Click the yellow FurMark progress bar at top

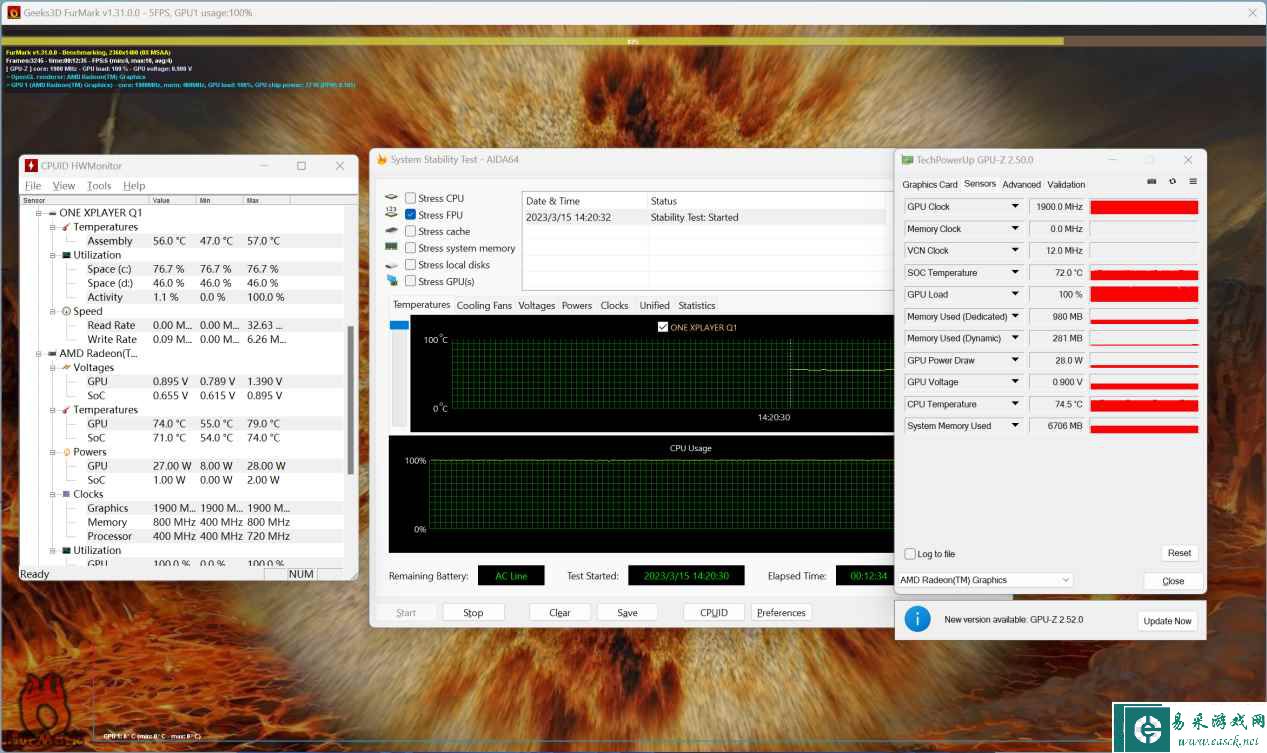pos(532,41)
